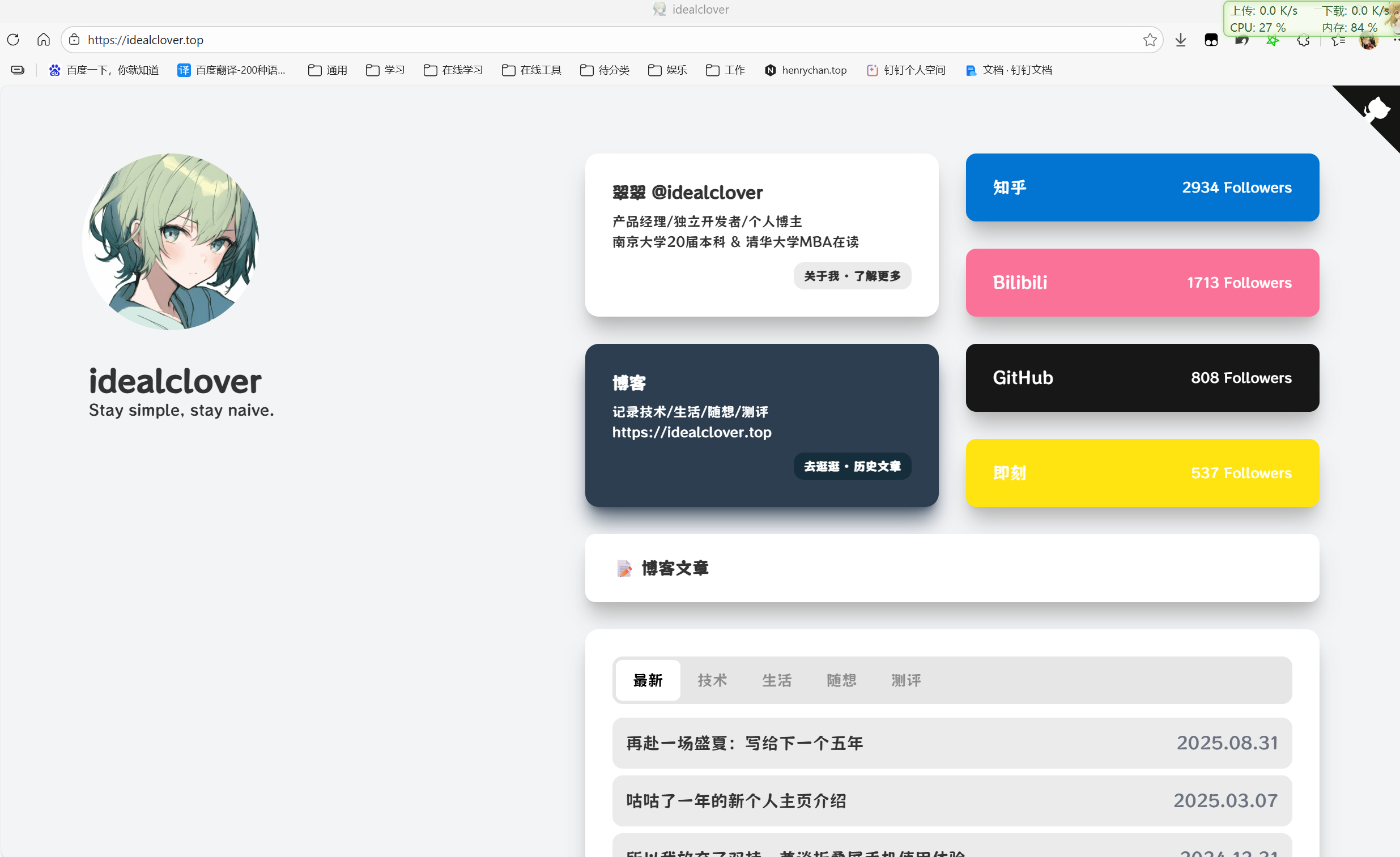
Task: Open the favorites list icon
Action: point(1338,41)
